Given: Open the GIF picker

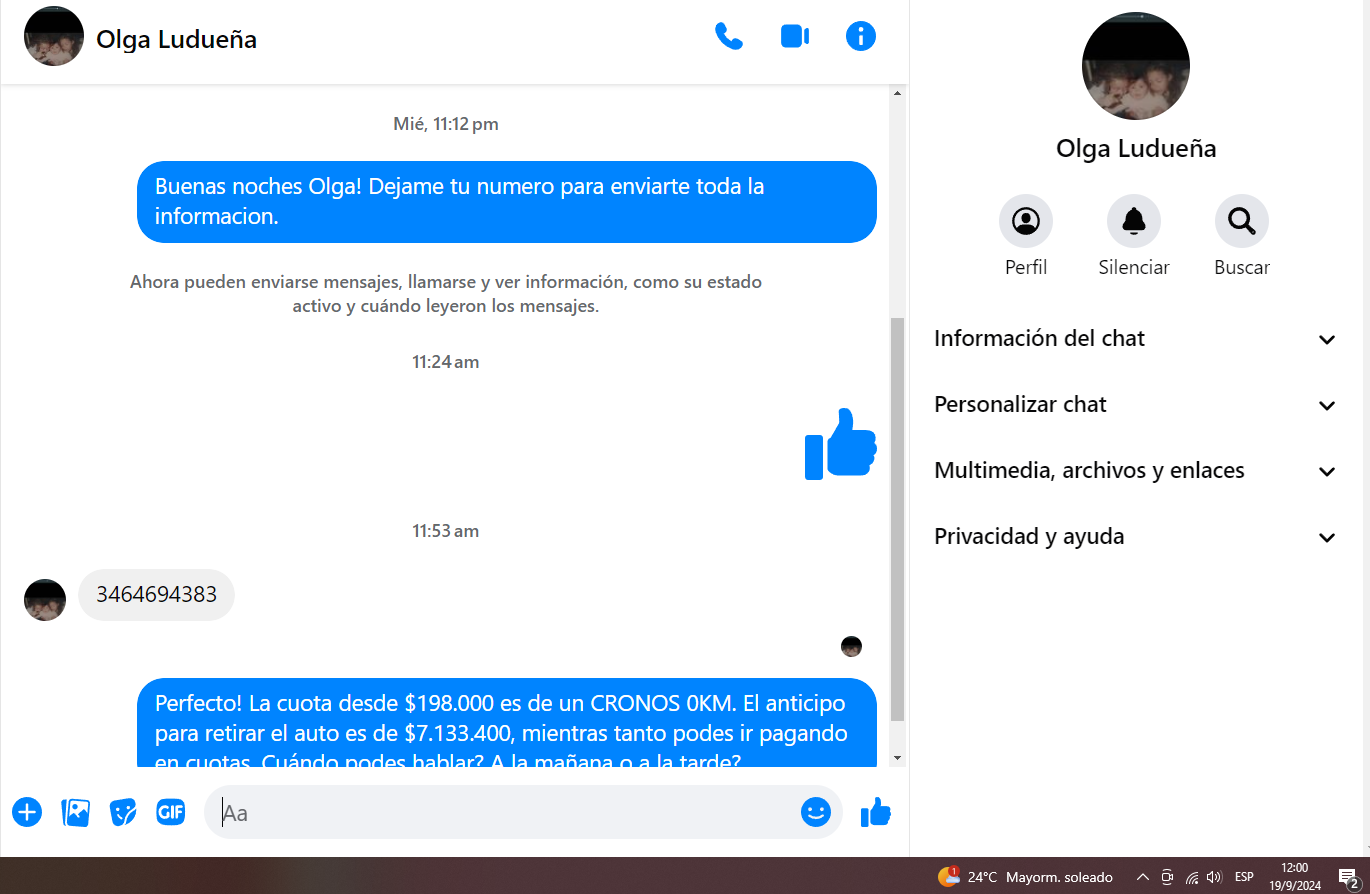Looking at the screenshot, I should [x=171, y=812].
